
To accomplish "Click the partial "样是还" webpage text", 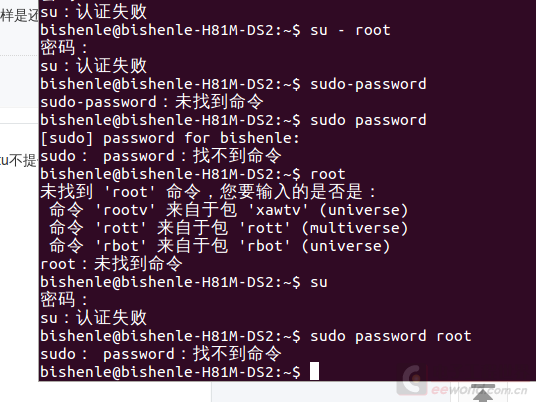I will pos(19,15).
